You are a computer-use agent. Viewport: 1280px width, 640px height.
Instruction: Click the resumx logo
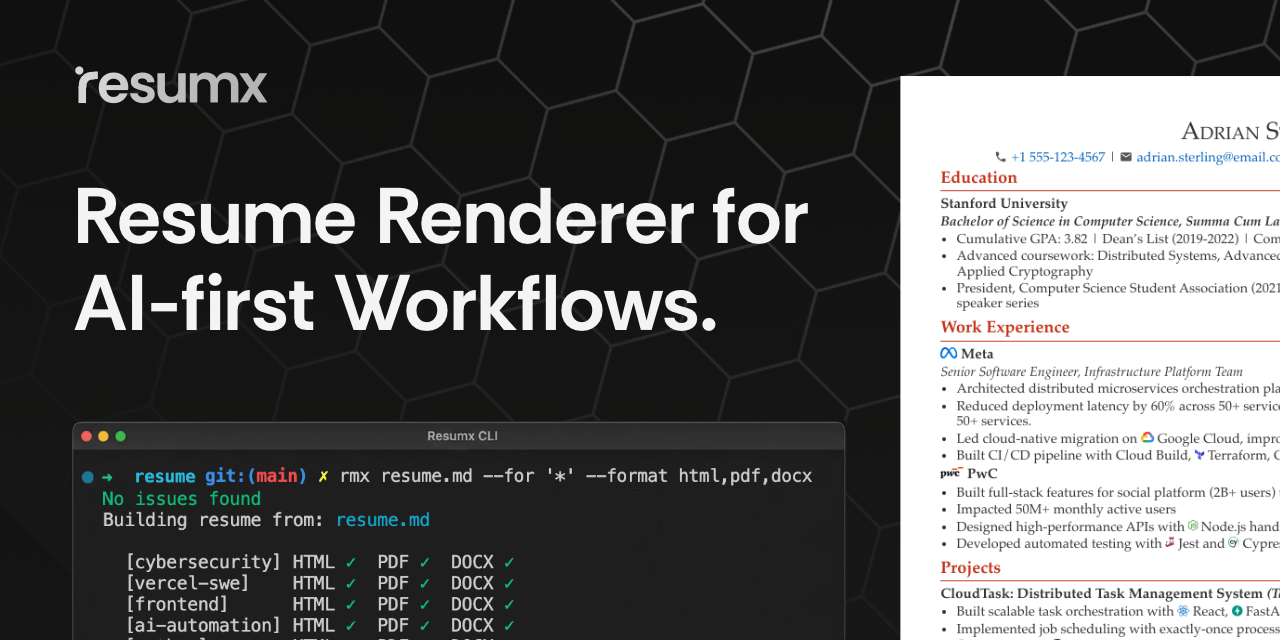(171, 86)
